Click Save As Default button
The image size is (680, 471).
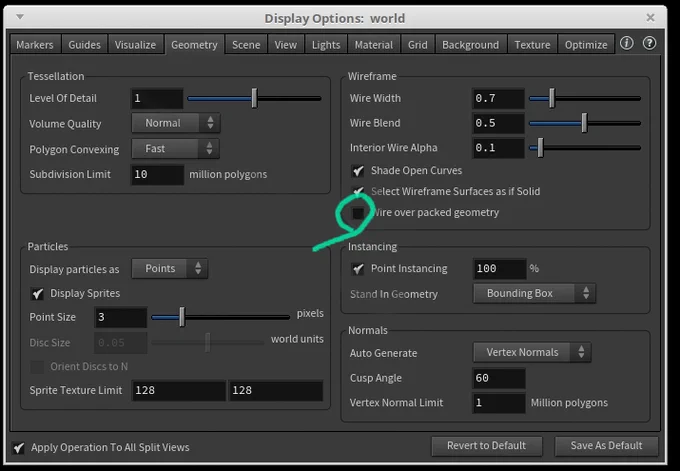(606, 446)
